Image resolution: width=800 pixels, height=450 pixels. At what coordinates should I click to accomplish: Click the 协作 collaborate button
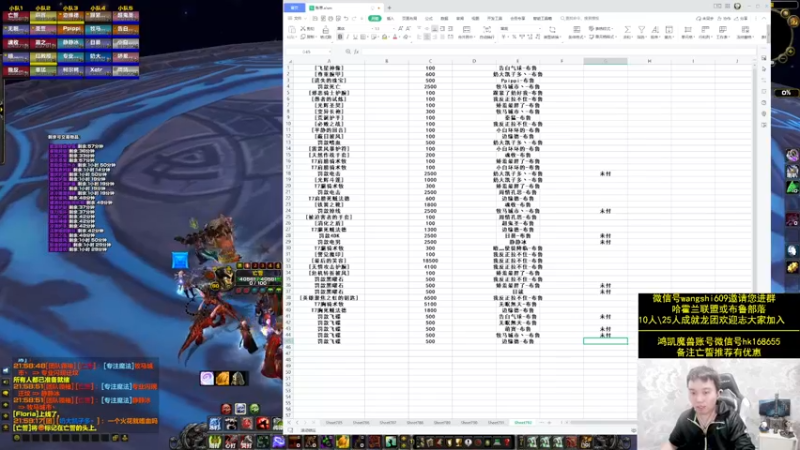pyautogui.click(x=724, y=18)
